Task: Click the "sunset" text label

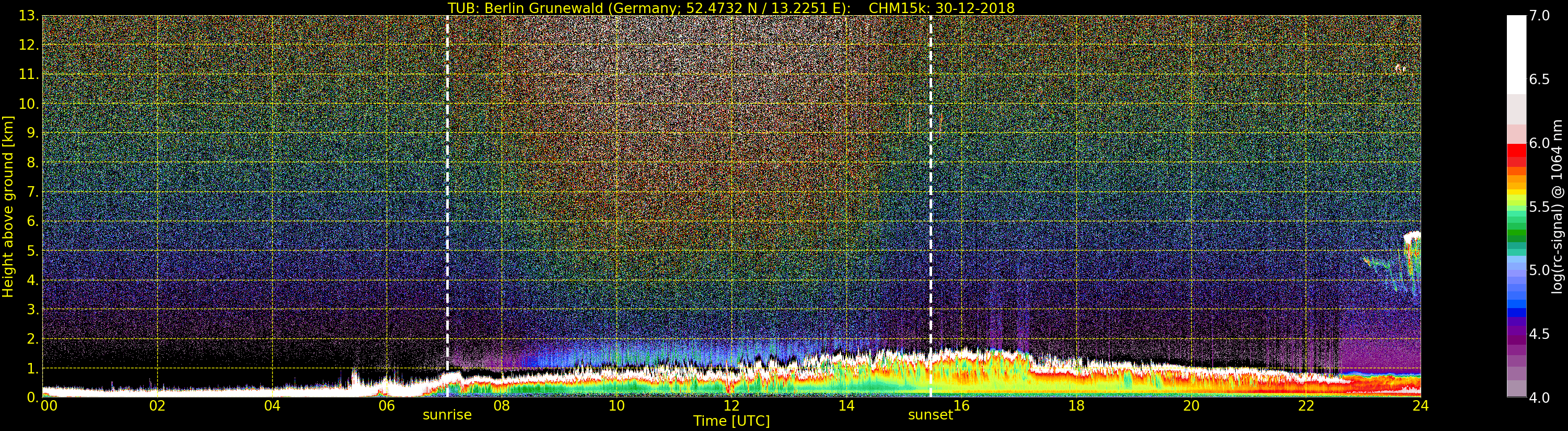Action: click(x=930, y=415)
